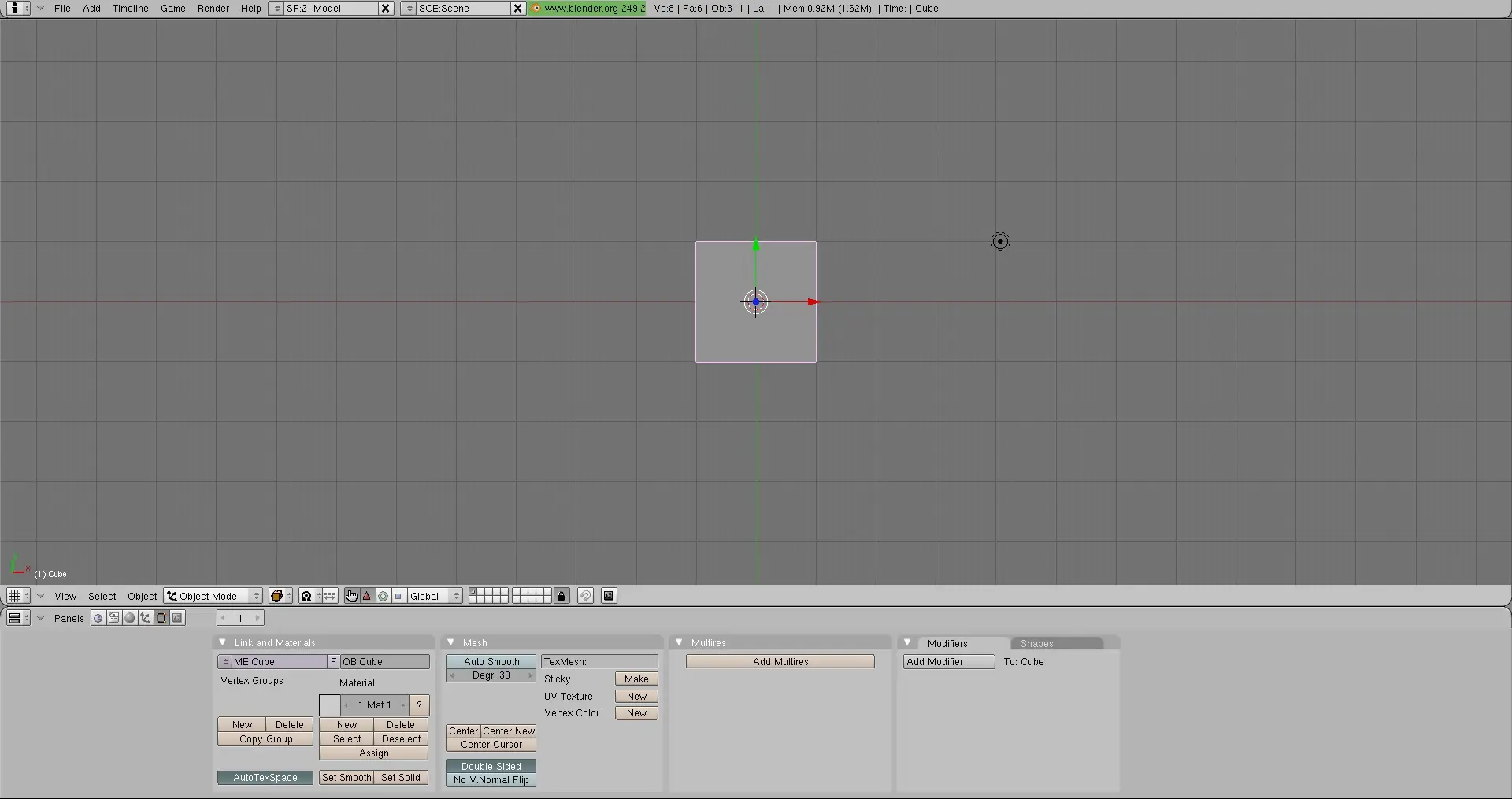
Task: Click the OB:Cube object name field
Action: pyautogui.click(x=384, y=662)
